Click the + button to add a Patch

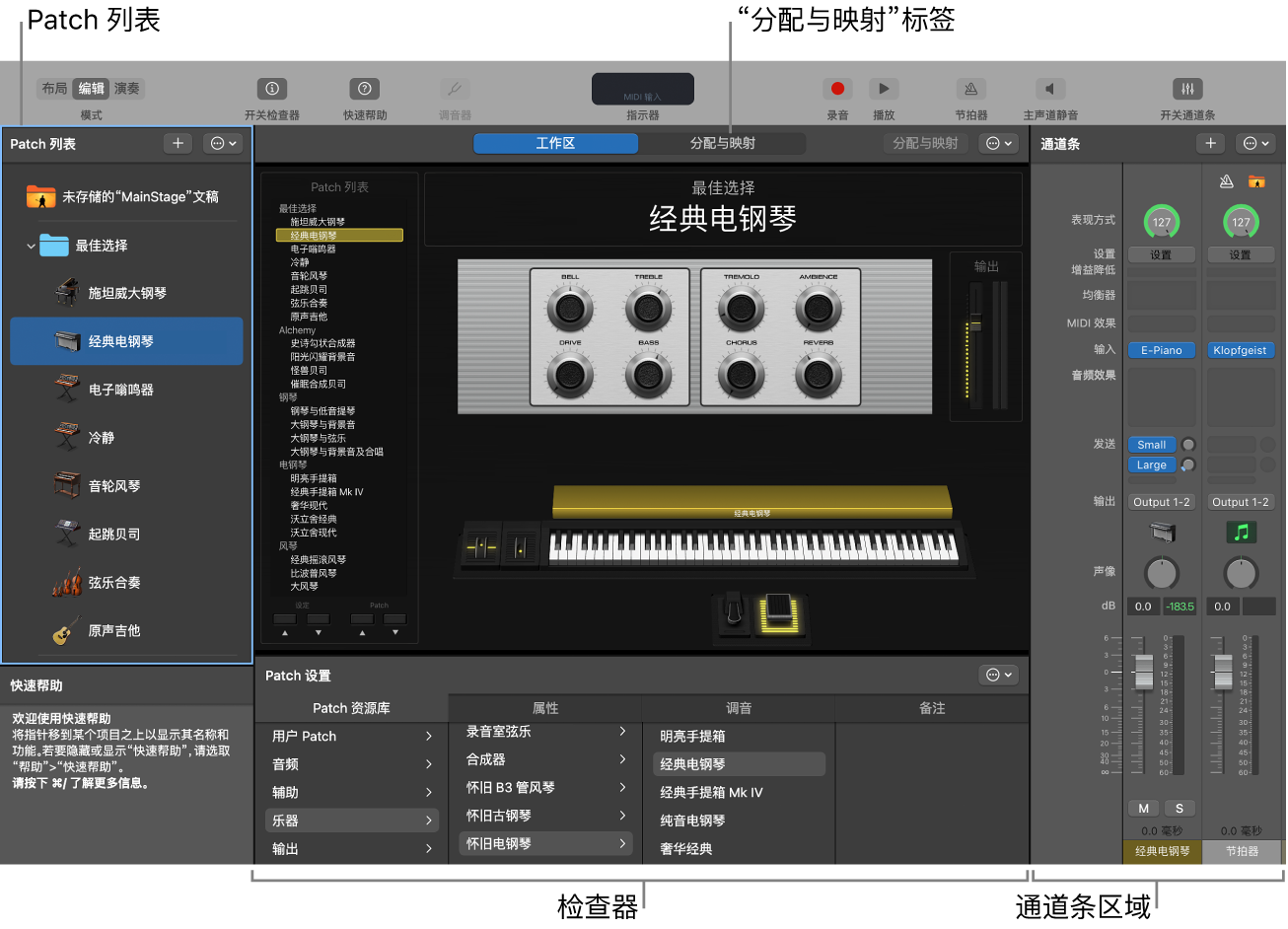click(x=178, y=143)
